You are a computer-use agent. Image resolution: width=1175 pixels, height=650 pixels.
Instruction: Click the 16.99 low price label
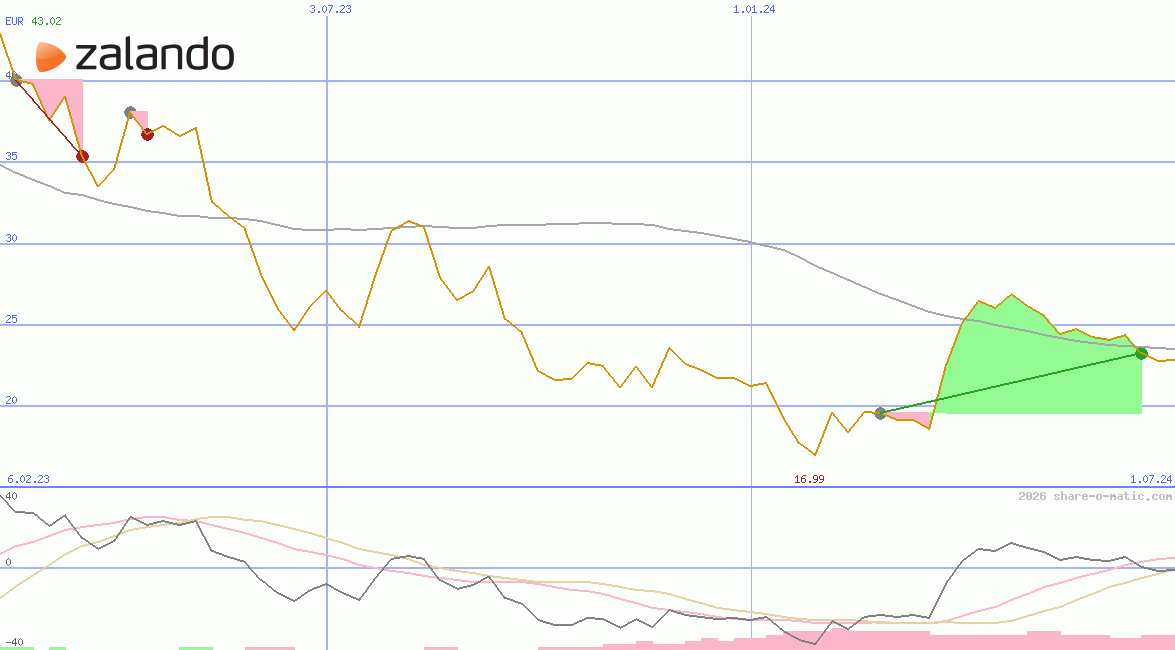coord(809,479)
